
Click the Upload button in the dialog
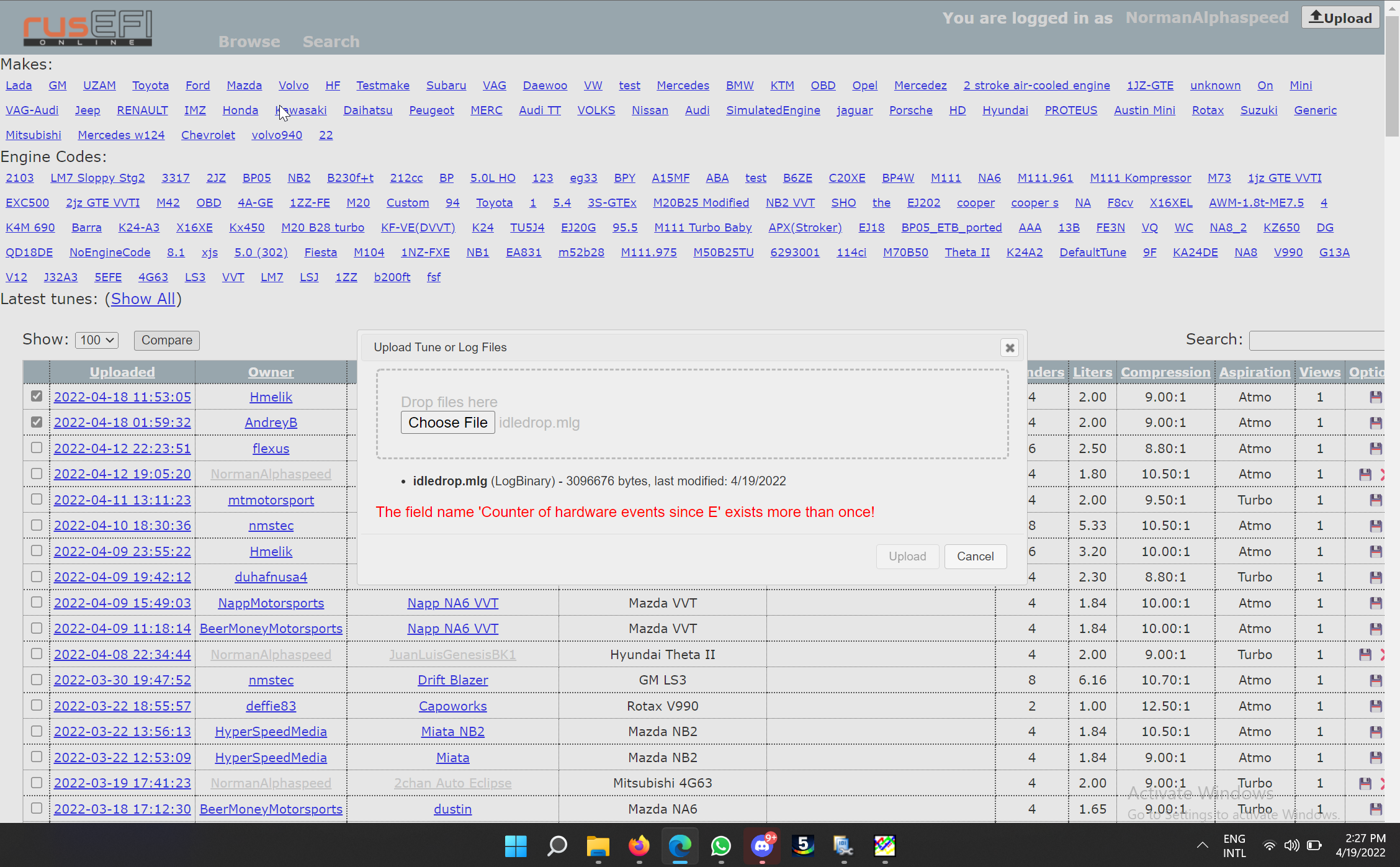click(x=907, y=556)
